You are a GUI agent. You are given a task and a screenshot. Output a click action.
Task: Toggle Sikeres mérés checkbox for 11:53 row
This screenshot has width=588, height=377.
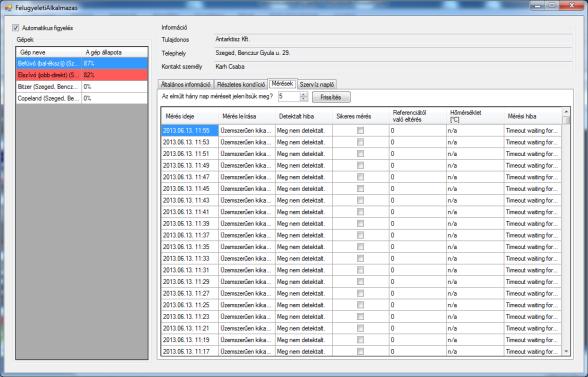(360, 142)
